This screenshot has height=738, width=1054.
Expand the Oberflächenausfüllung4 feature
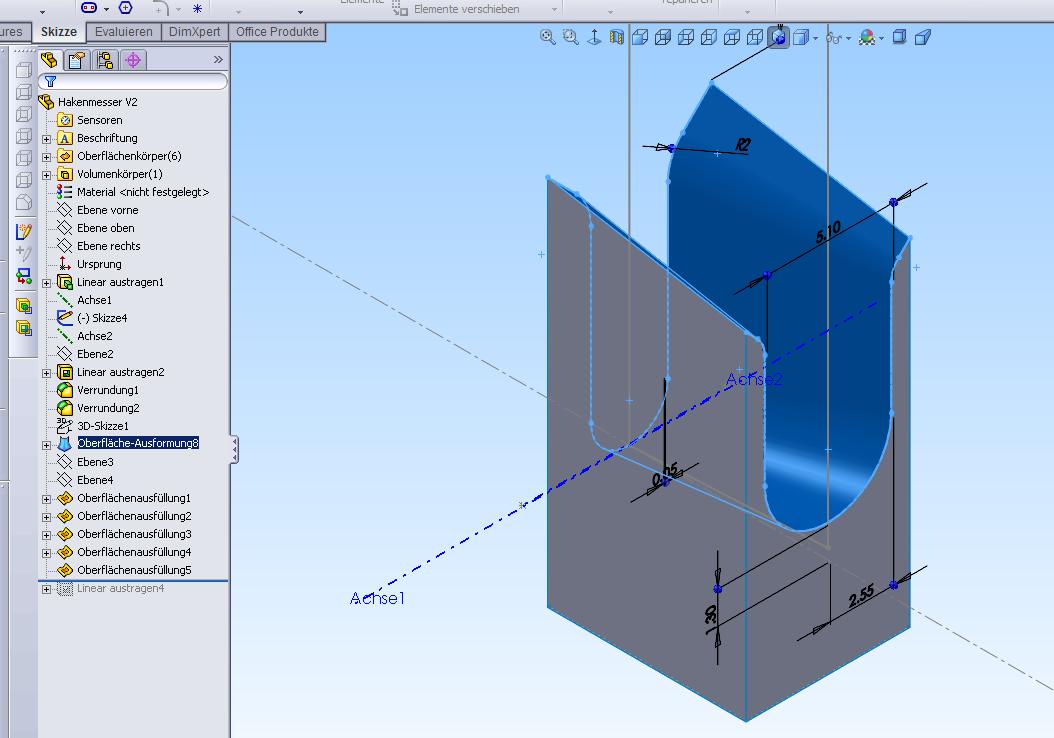pos(46,553)
